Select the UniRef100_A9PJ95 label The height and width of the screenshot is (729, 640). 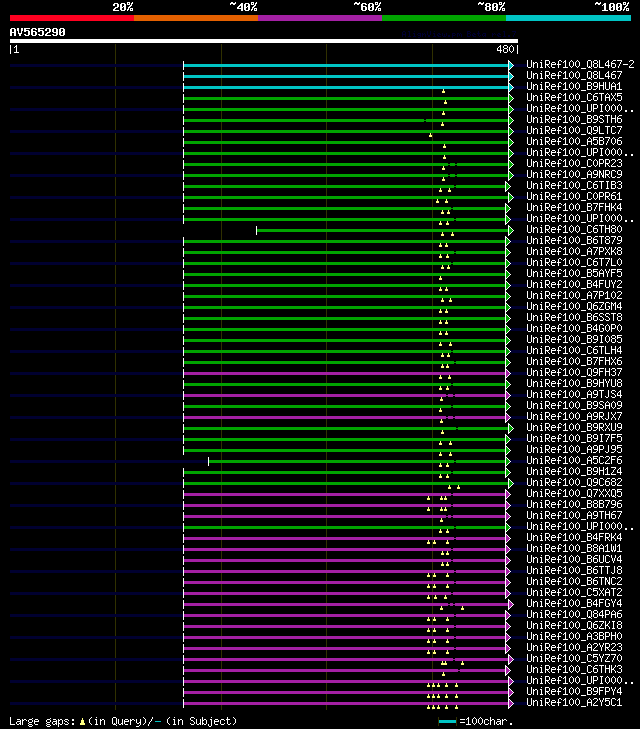coord(574,450)
